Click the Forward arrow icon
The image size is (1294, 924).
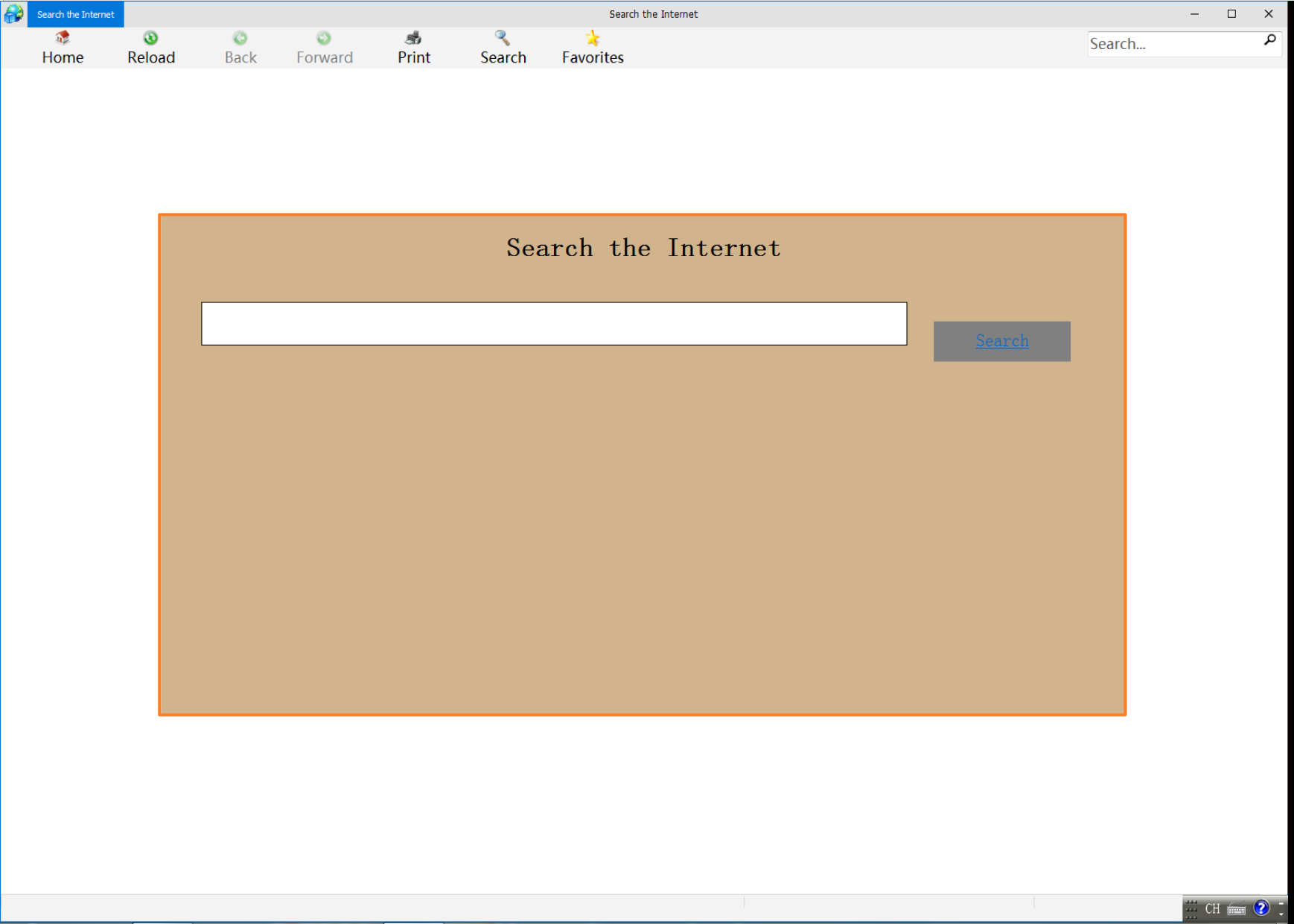click(324, 38)
